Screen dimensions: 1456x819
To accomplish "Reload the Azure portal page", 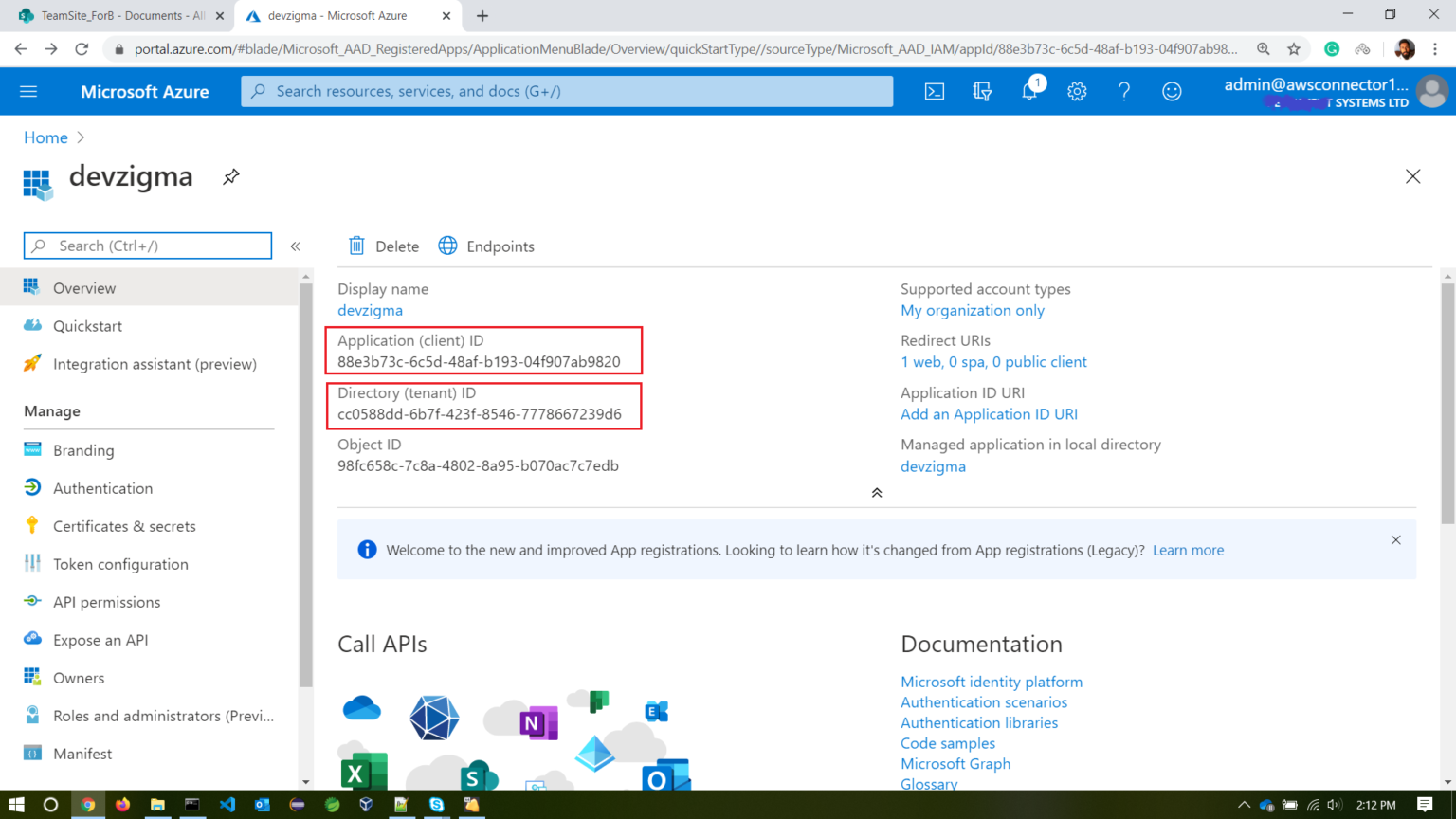I will [82, 49].
